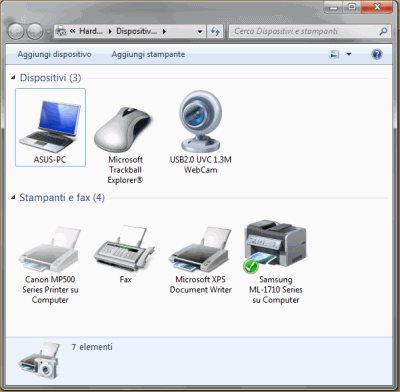The image size is (400, 392).
Task: Click the Hard... breadcrumb segment
Action: click(x=91, y=31)
